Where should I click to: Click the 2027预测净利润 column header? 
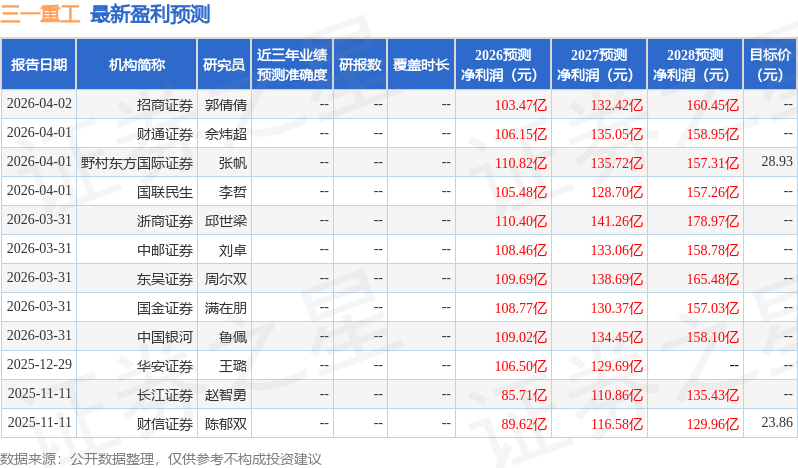[x=599, y=64]
